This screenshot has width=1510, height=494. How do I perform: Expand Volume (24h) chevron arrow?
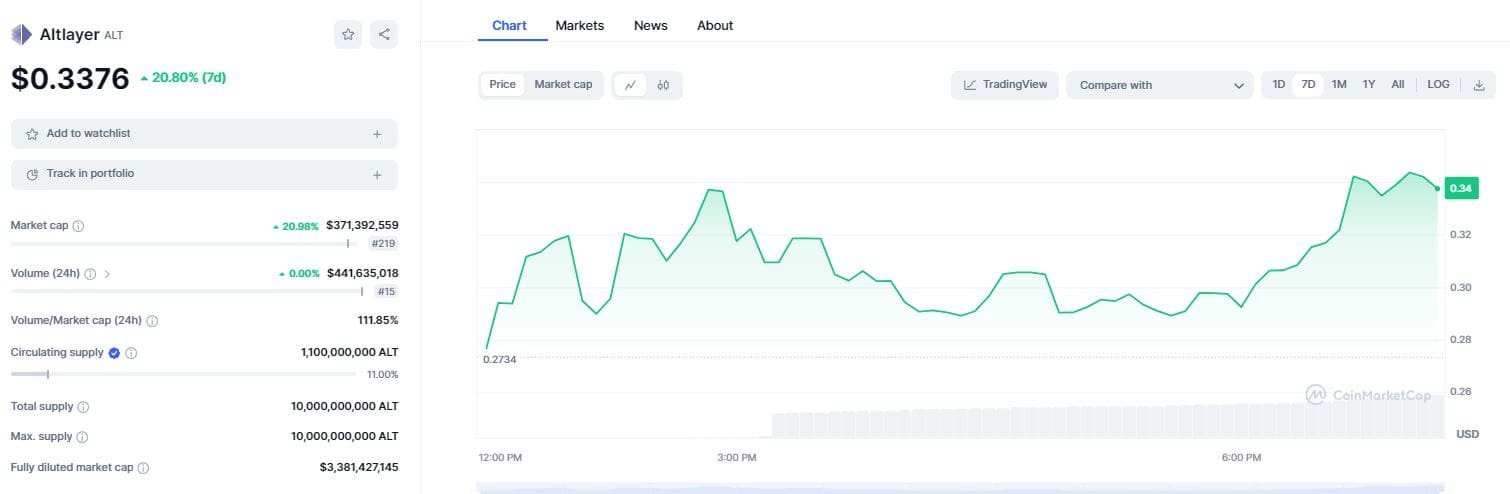107,273
